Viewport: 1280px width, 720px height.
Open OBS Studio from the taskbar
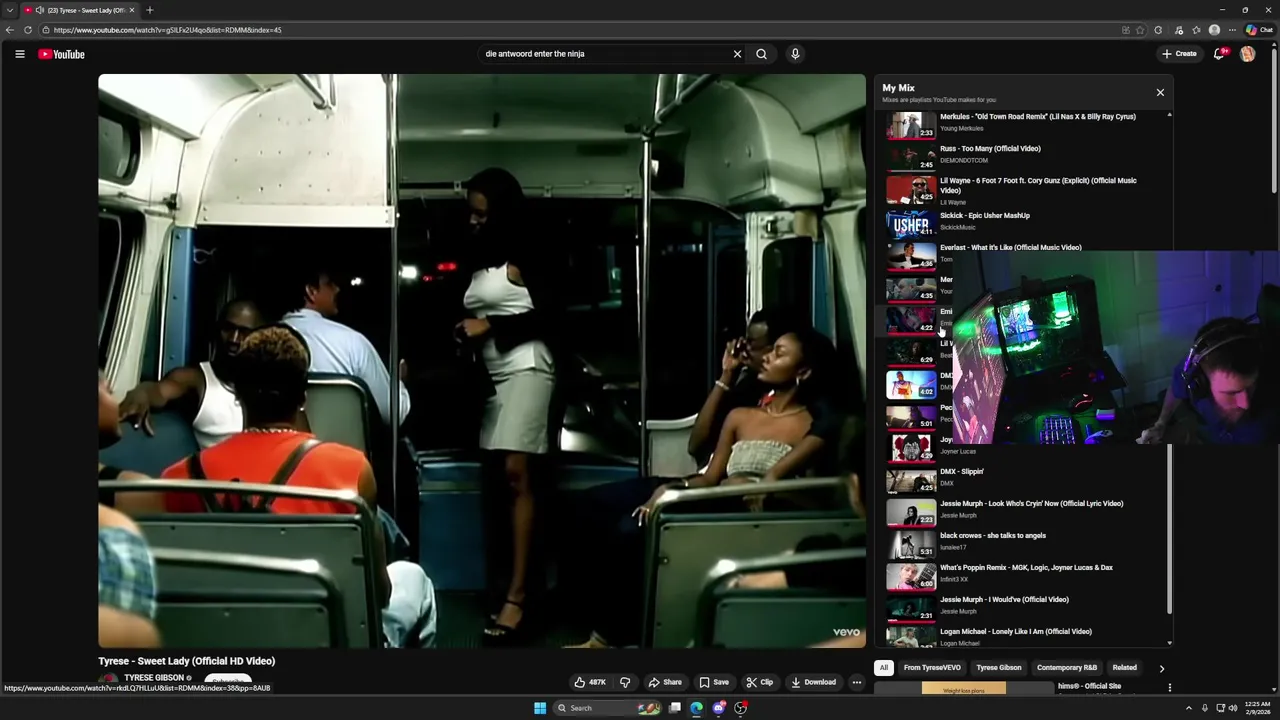click(740, 708)
